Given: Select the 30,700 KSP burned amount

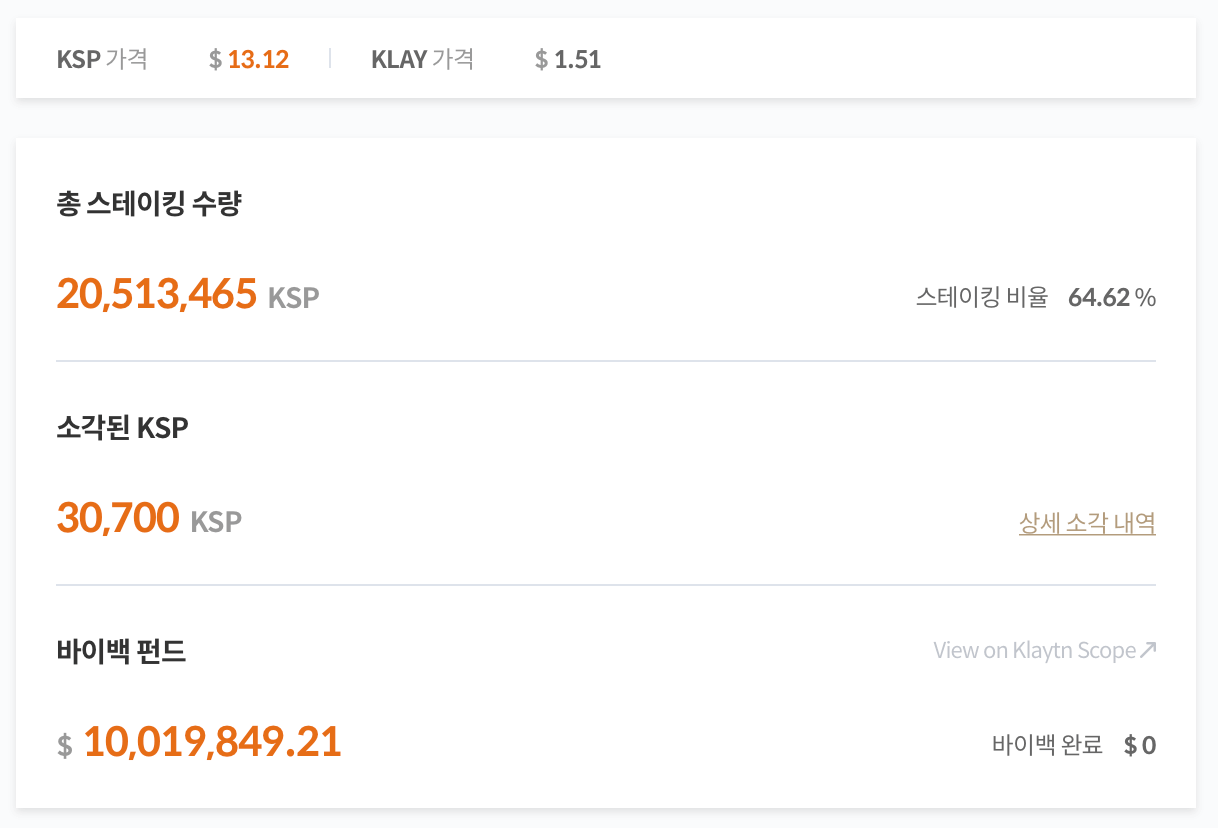Looking at the screenshot, I should [148, 519].
